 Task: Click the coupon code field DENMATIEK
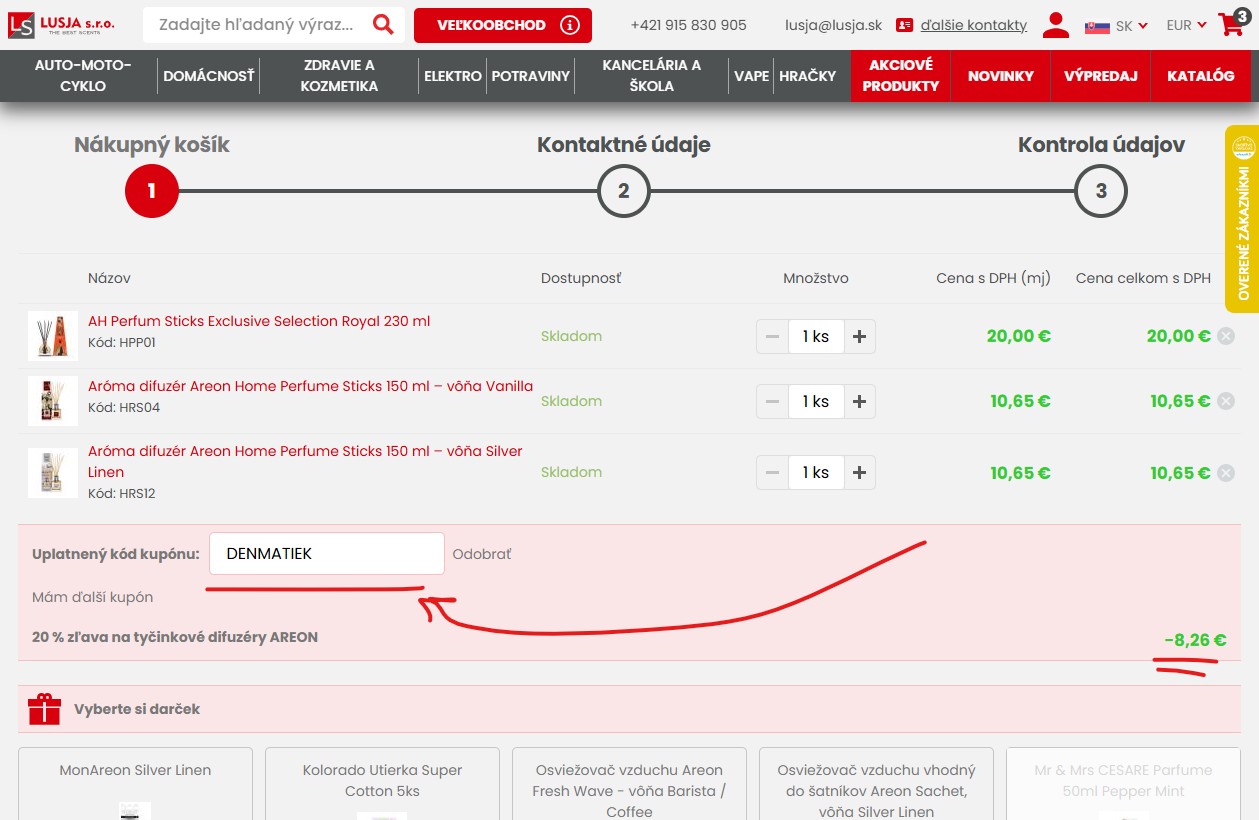[x=327, y=554]
